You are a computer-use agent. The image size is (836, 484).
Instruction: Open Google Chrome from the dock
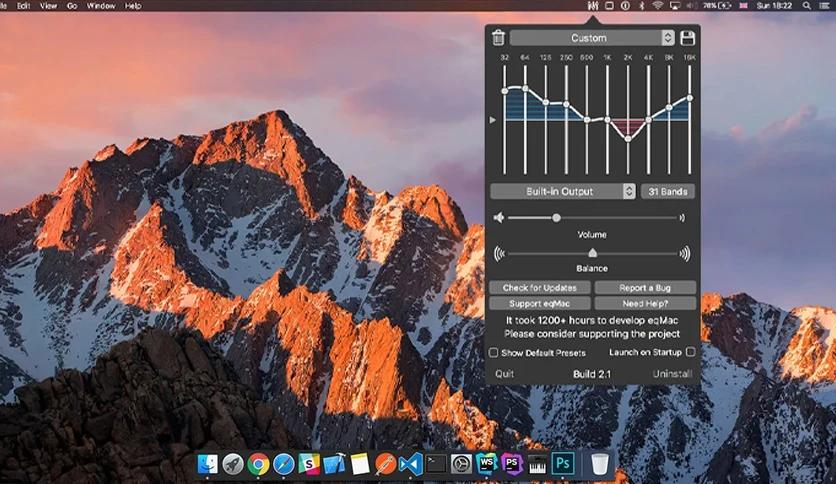coord(258,464)
